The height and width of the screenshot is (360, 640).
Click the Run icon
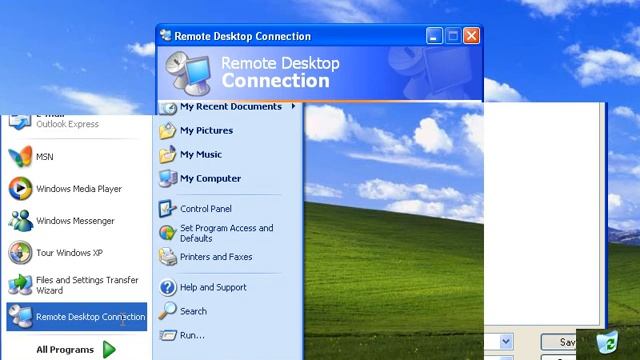pos(168,335)
